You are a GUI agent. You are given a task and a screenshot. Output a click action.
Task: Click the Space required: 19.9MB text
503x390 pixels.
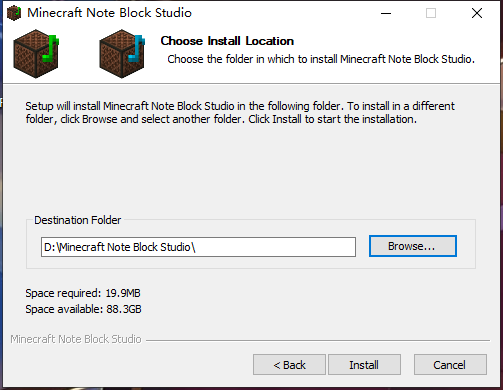pyautogui.click(x=83, y=293)
